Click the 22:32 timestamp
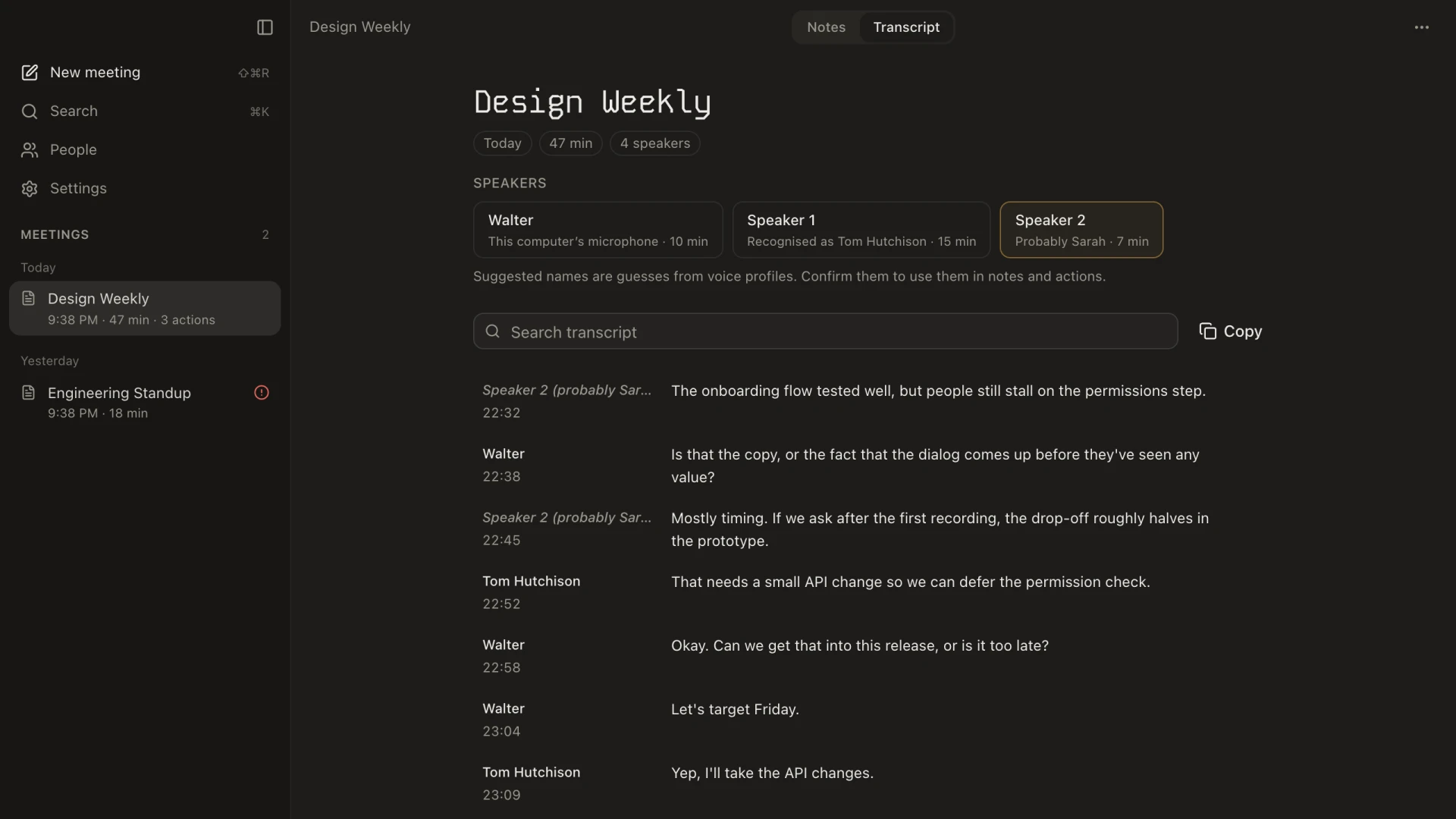Screen dimensions: 1456x819 pyautogui.click(x=501, y=413)
